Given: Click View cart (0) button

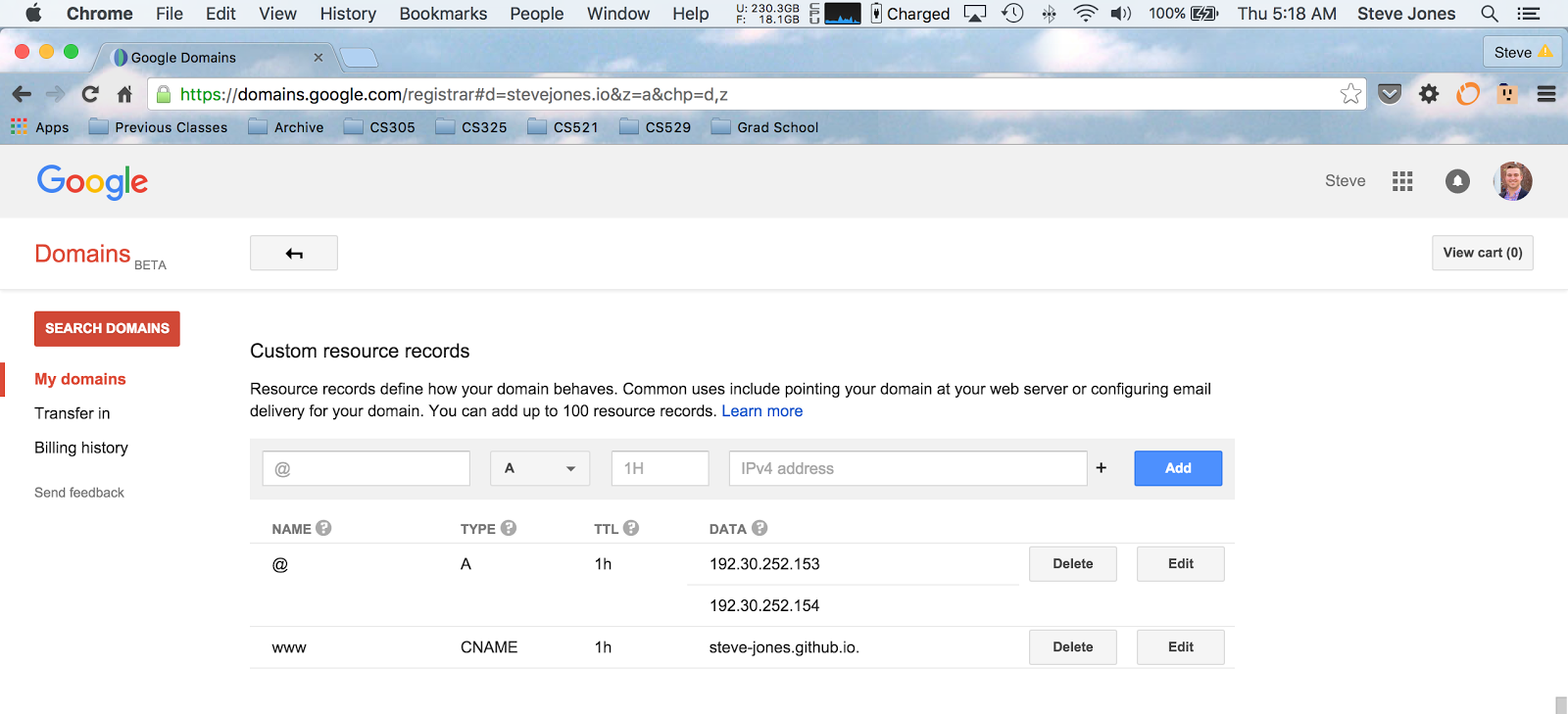Looking at the screenshot, I should 1483,253.
